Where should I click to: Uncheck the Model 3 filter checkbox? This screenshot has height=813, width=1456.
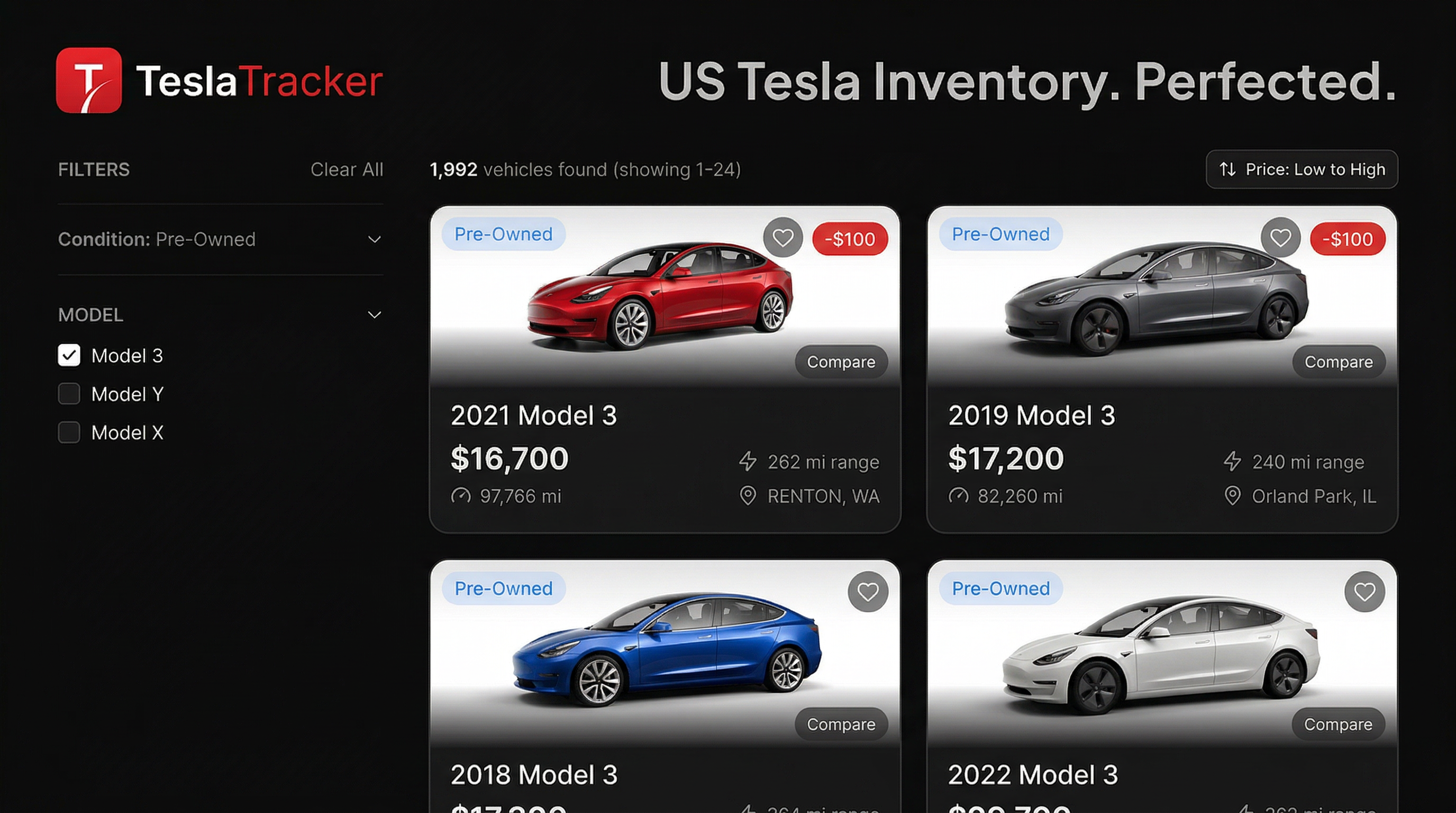point(69,356)
